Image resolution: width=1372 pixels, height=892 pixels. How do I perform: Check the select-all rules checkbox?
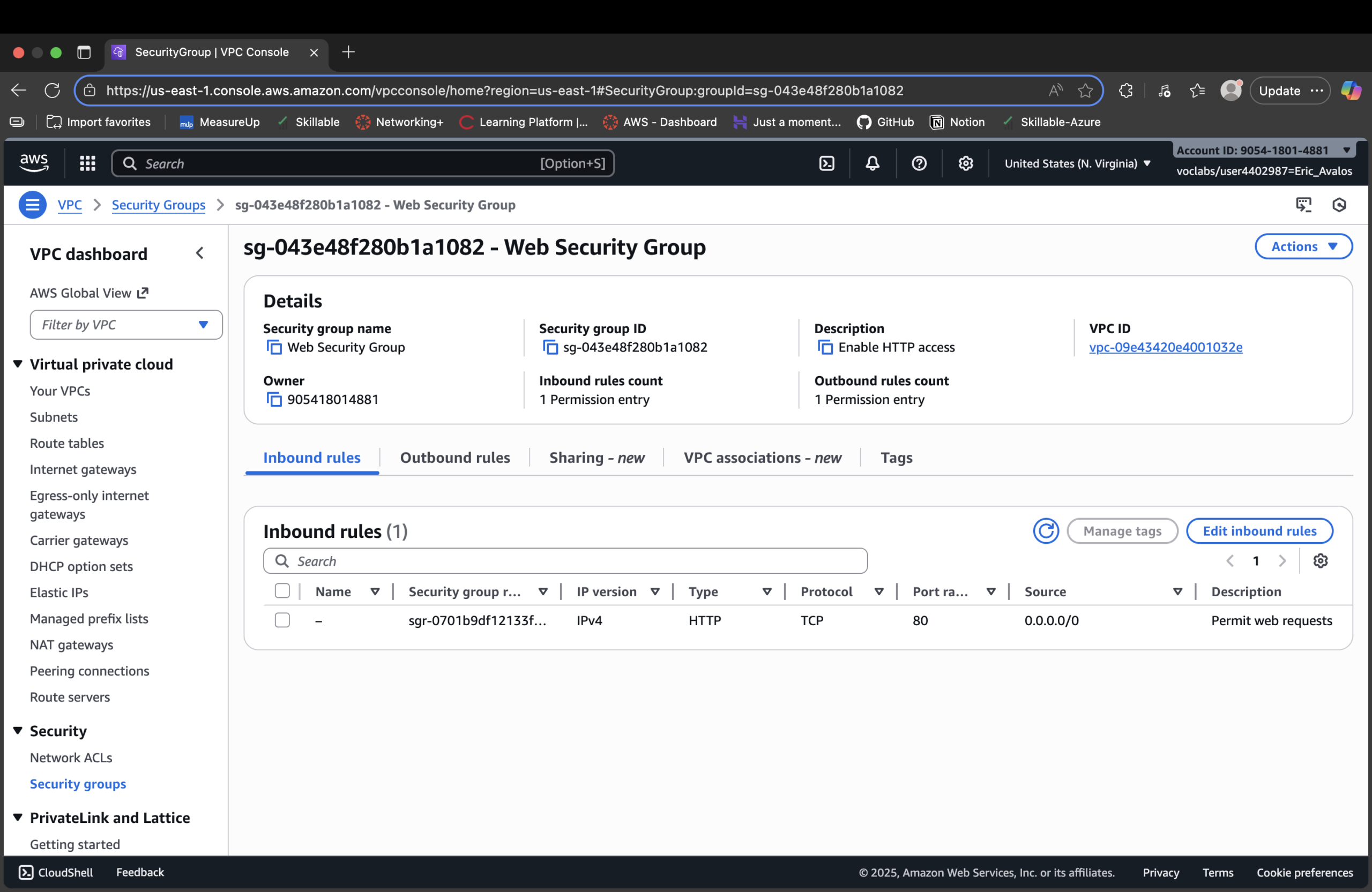coord(282,590)
